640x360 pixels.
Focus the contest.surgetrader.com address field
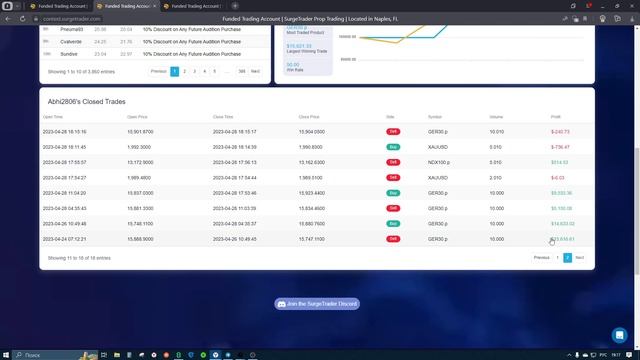(x=71, y=19)
